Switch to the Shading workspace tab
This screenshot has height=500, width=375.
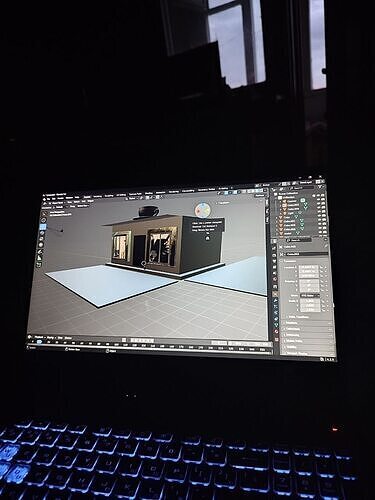pyautogui.click(x=149, y=193)
